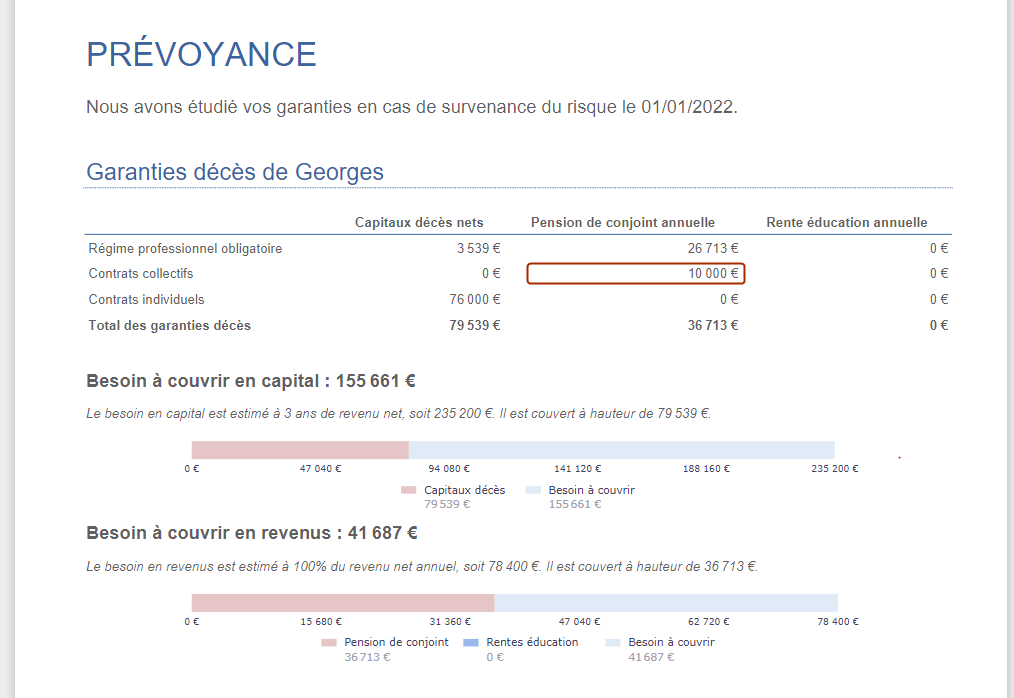Click the 76 000 € individual contracts capital value
1014x698 pixels.
point(475,299)
